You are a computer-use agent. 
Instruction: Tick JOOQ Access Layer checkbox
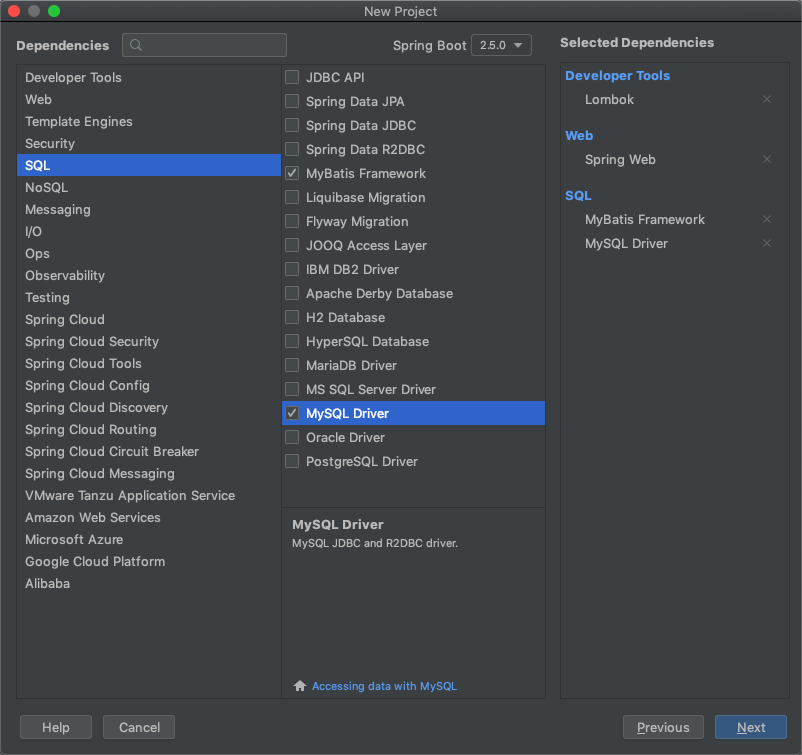click(292, 246)
